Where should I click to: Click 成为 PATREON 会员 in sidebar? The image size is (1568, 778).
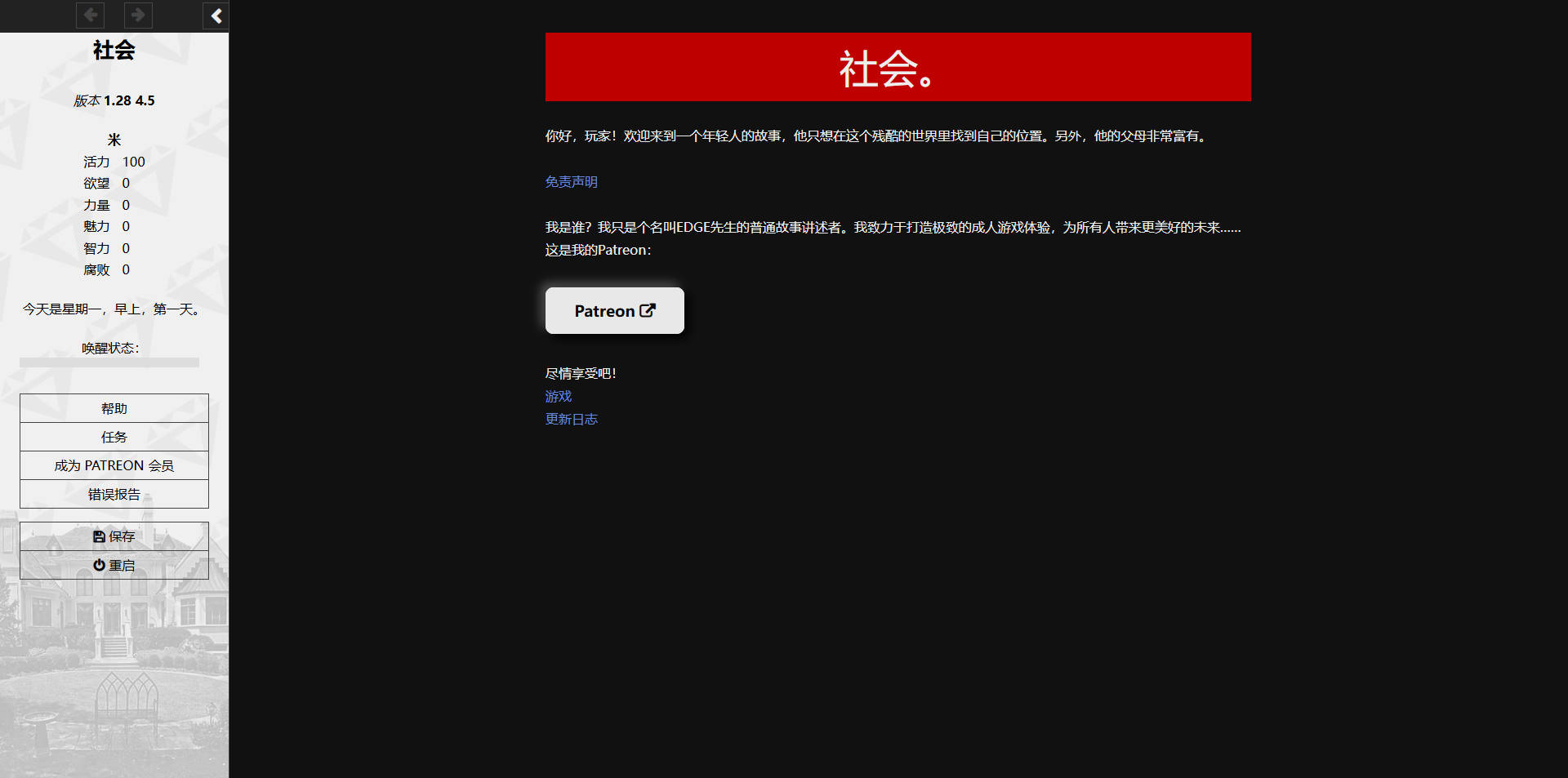tap(114, 465)
